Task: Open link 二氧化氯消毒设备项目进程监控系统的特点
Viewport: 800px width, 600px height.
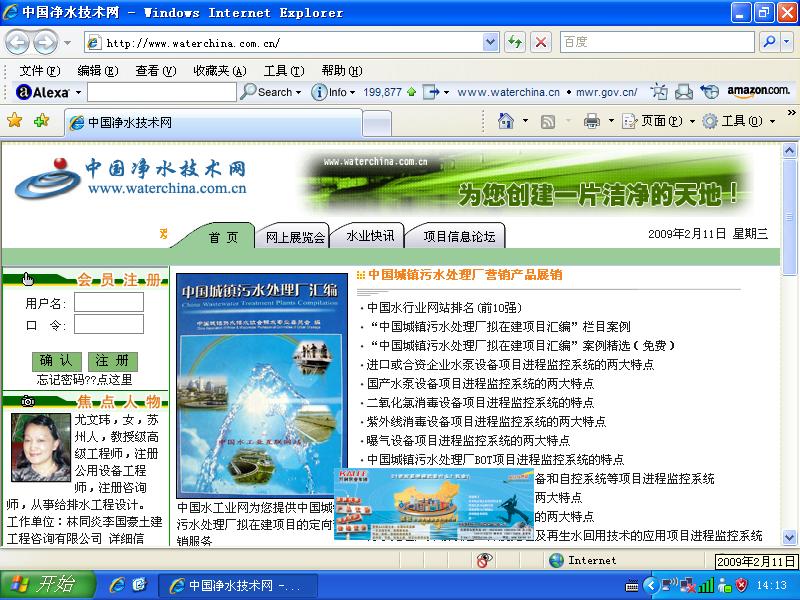Action: point(480,403)
